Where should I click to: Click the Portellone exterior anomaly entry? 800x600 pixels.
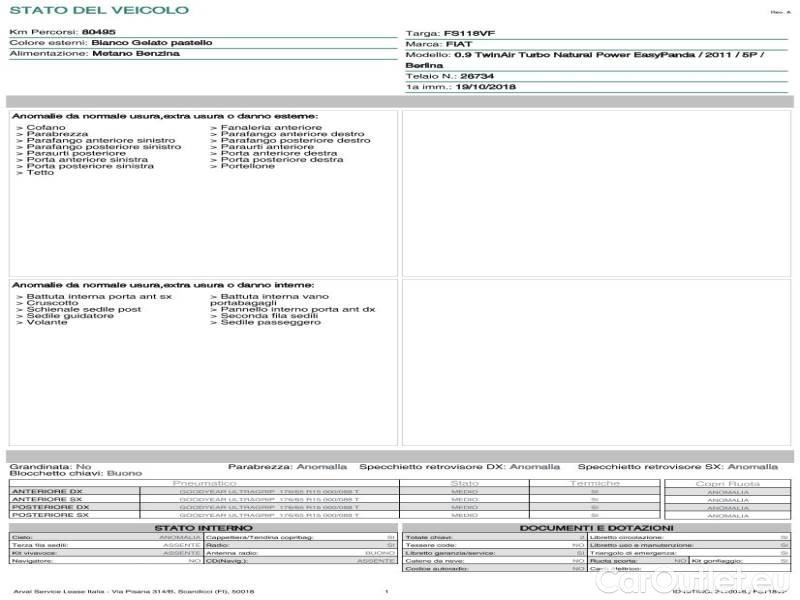[x=247, y=166]
